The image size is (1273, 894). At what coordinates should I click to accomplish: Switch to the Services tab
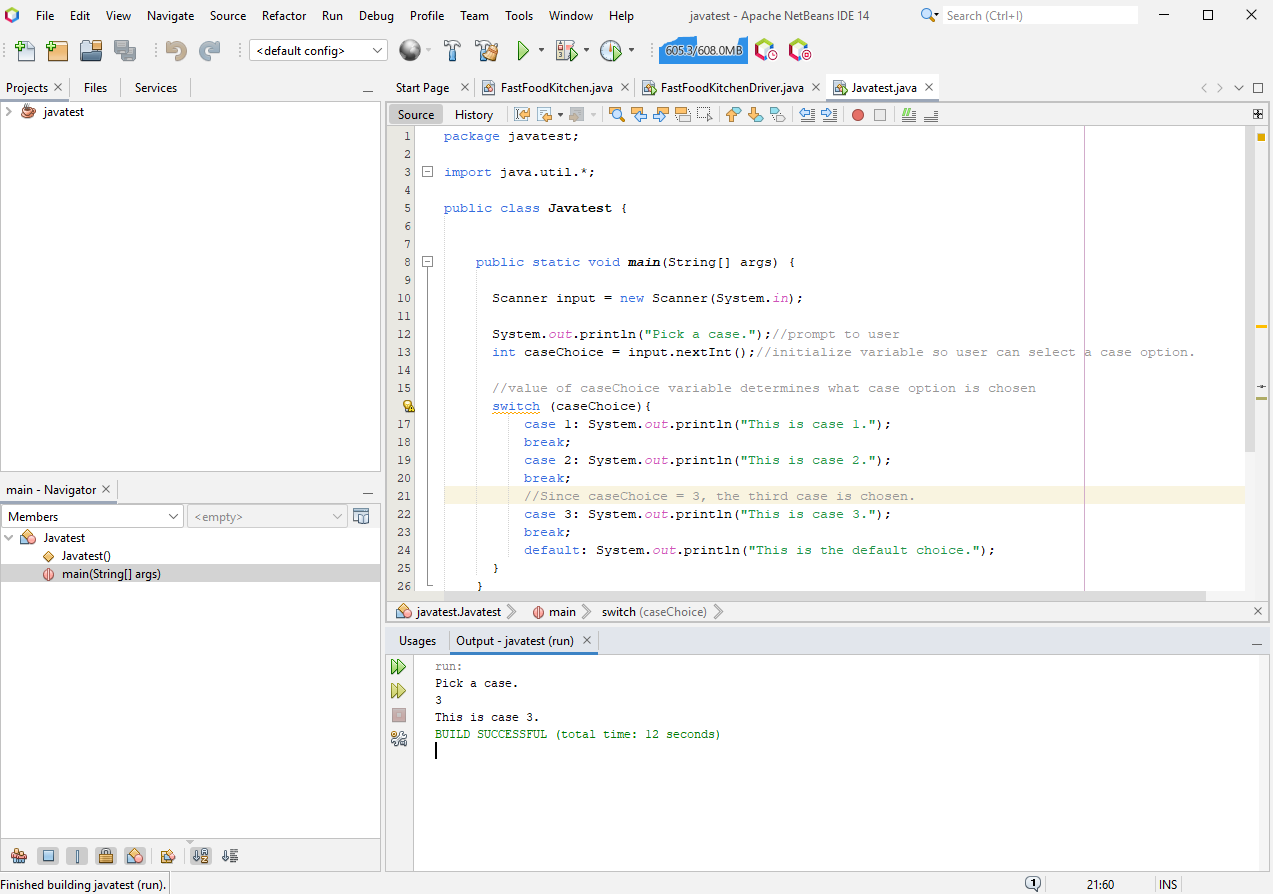(156, 88)
